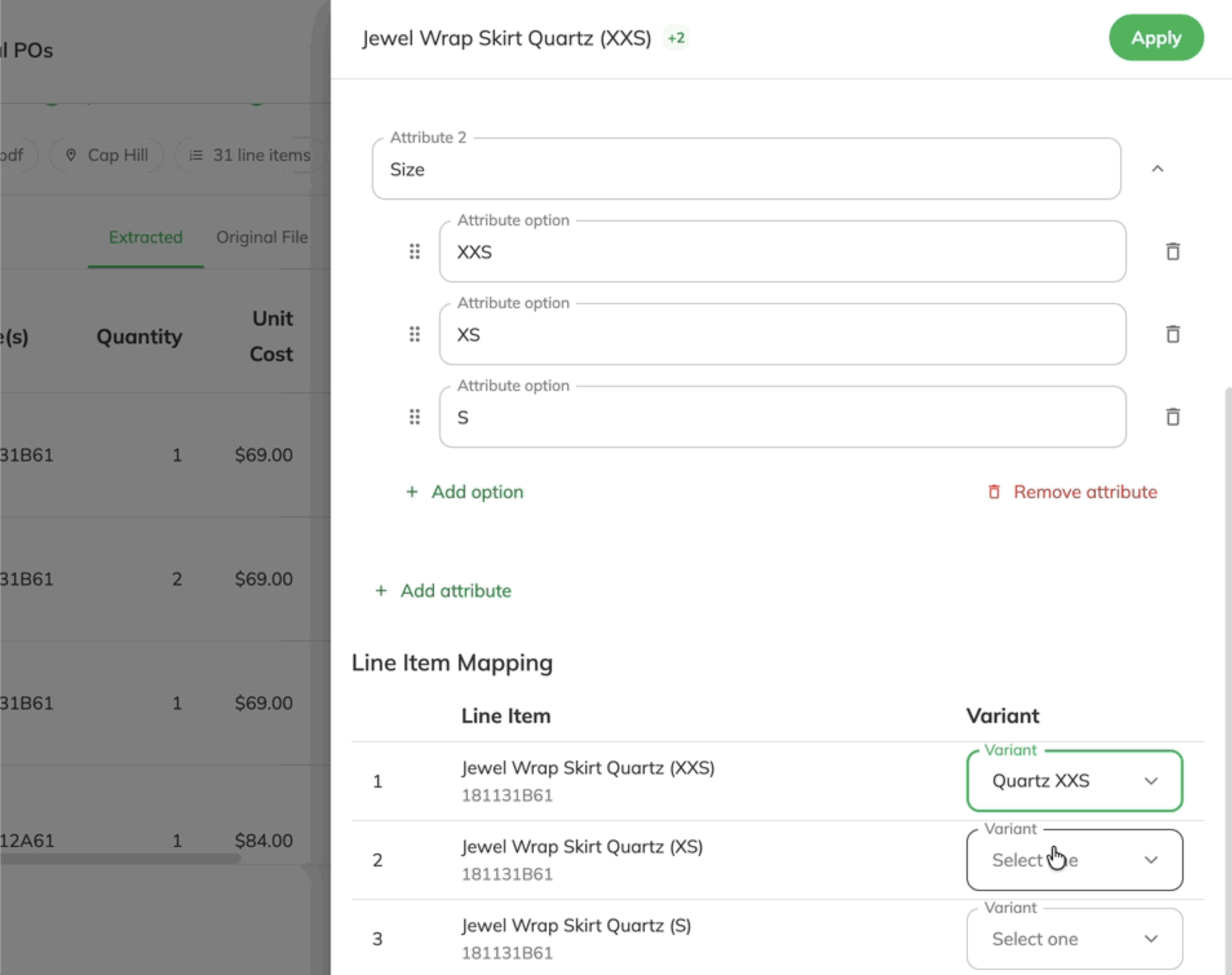Switch to the Extracted tab
Image resolution: width=1232 pixels, height=975 pixels.
[145, 237]
